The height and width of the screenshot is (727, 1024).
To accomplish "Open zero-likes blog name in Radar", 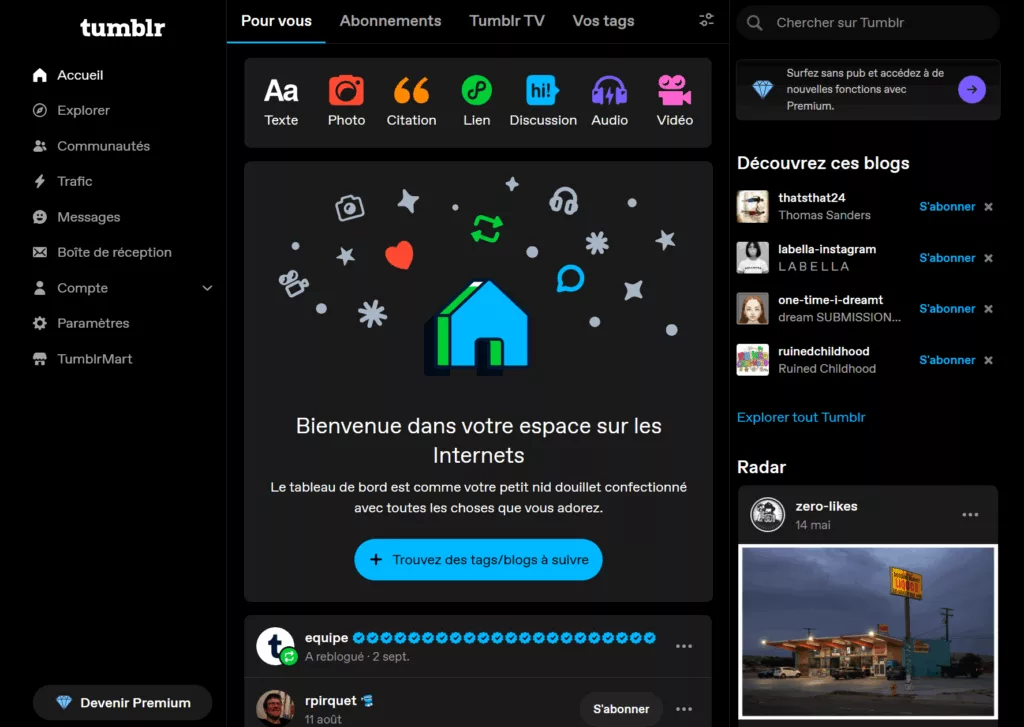I will tap(826, 506).
